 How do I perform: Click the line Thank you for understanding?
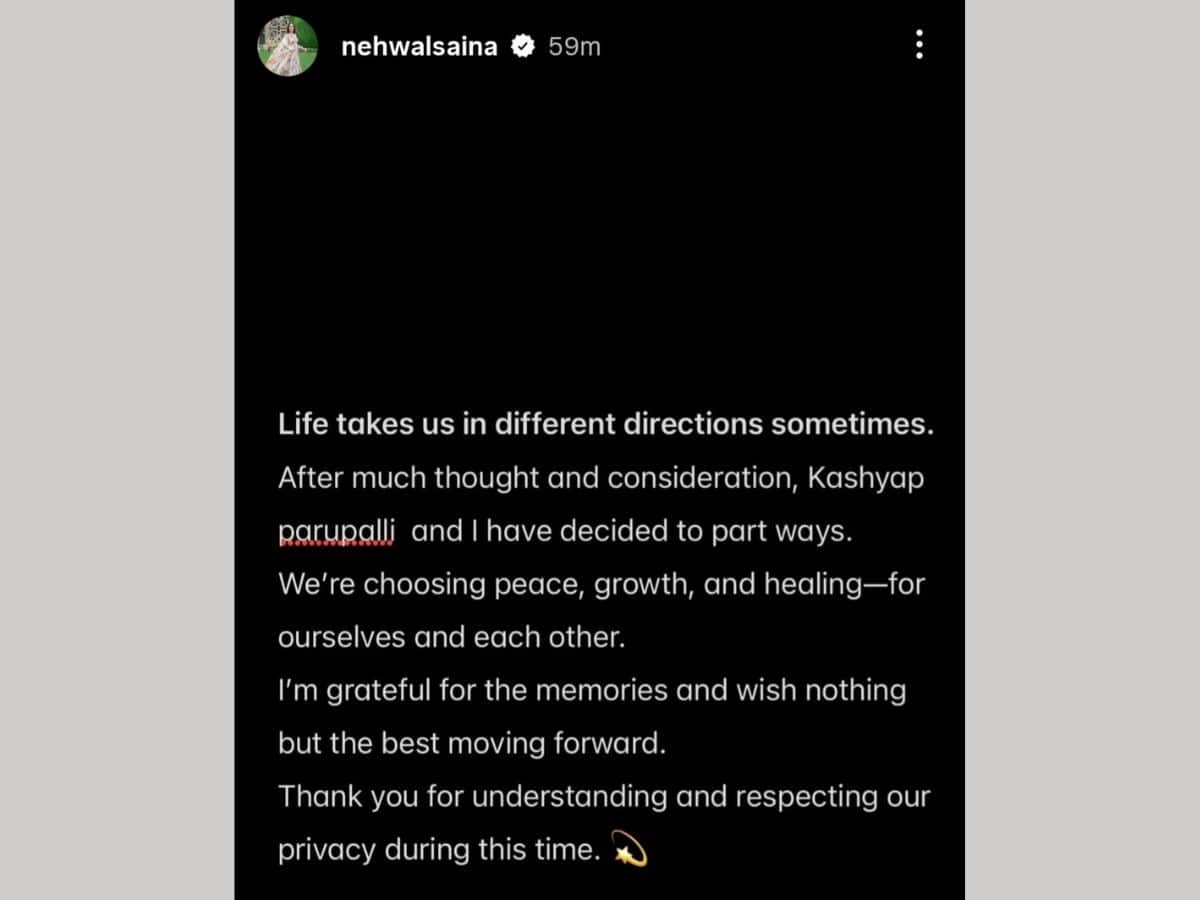604,798
